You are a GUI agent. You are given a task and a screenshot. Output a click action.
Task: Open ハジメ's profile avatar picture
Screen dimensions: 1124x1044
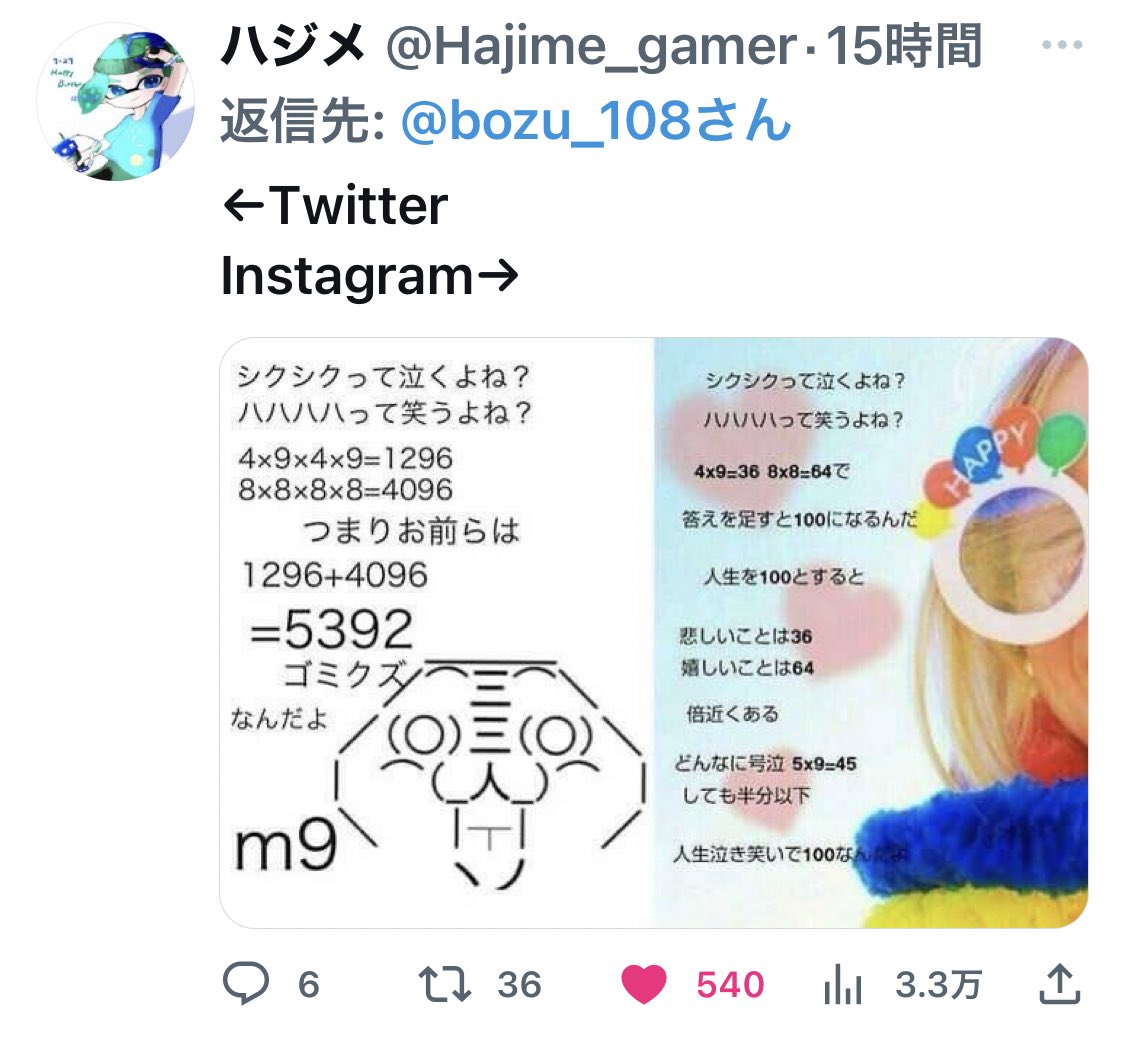[115, 101]
